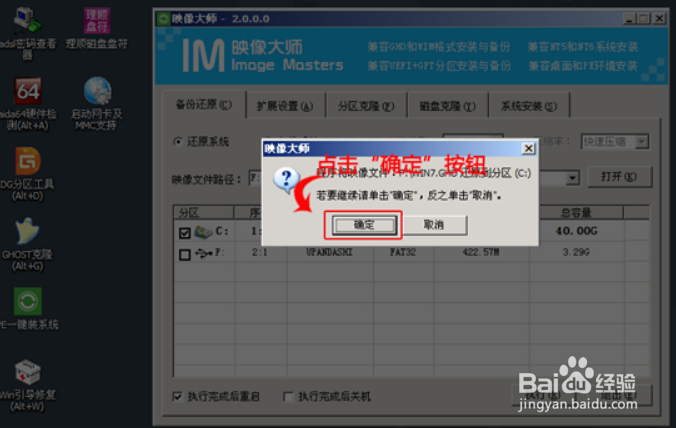
Task: Open 启动网卡及MMC支持 desktop icon
Action: (97, 103)
